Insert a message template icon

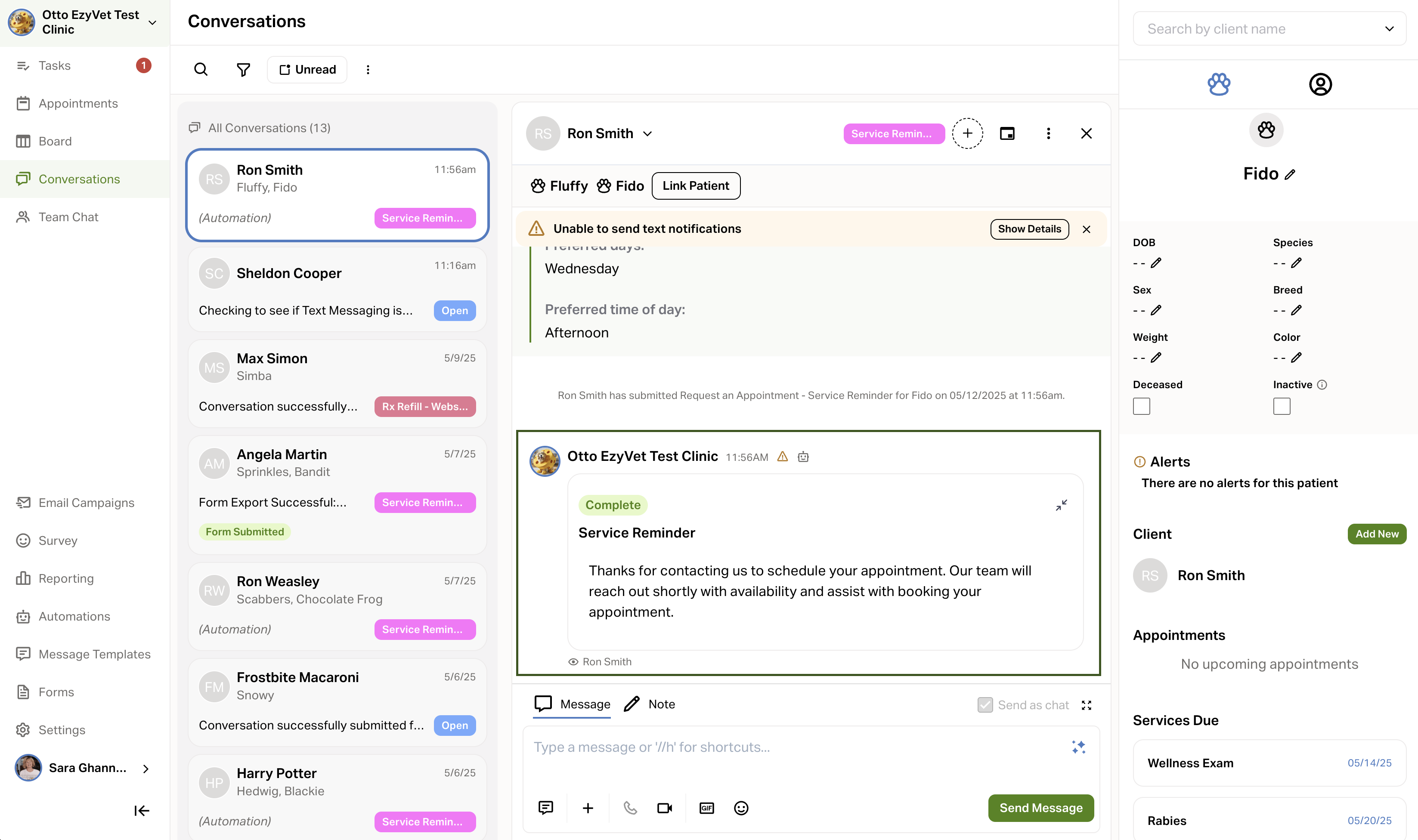(x=546, y=808)
